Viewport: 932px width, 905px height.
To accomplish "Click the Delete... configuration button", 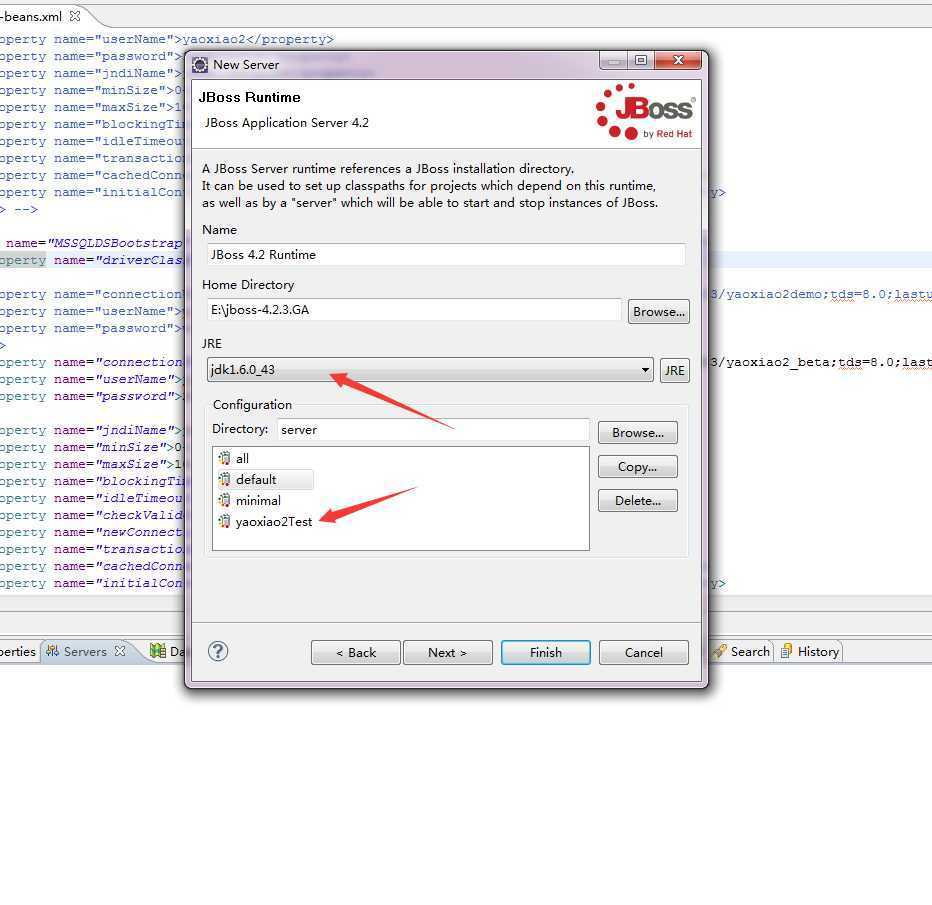I will tap(638, 500).
